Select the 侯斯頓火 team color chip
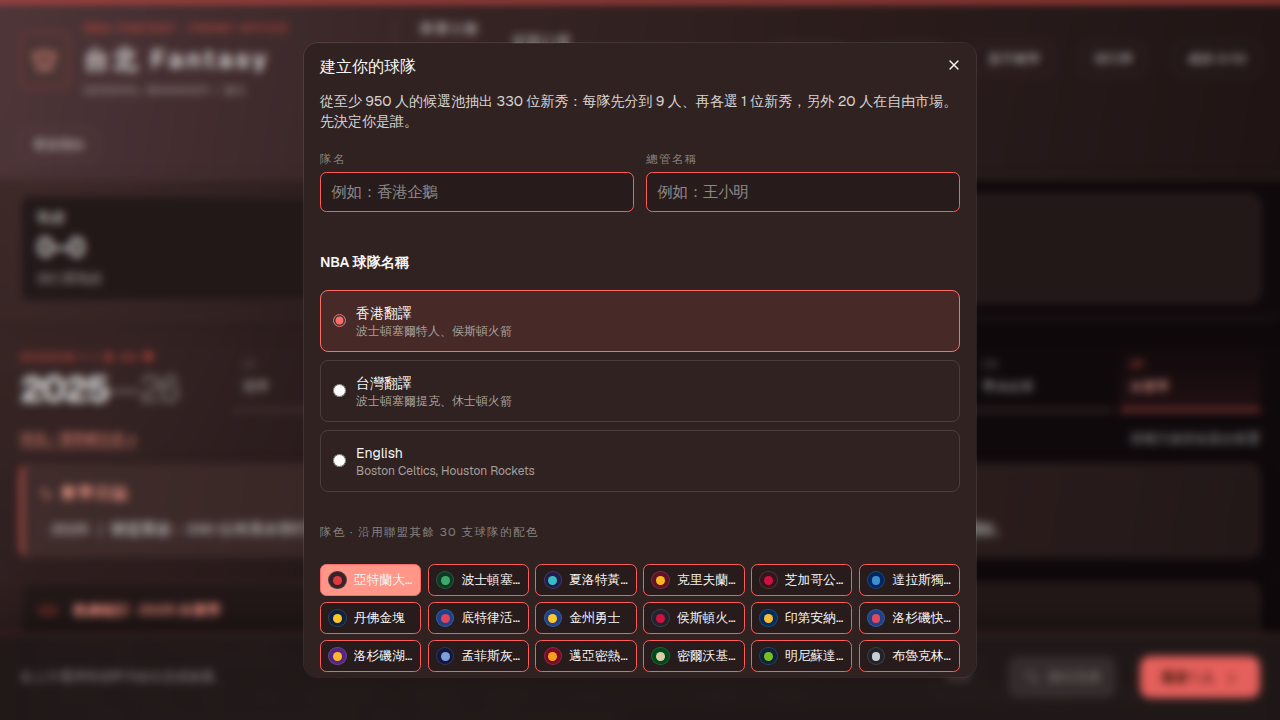Viewport: 1280px width, 720px height. click(x=694, y=618)
